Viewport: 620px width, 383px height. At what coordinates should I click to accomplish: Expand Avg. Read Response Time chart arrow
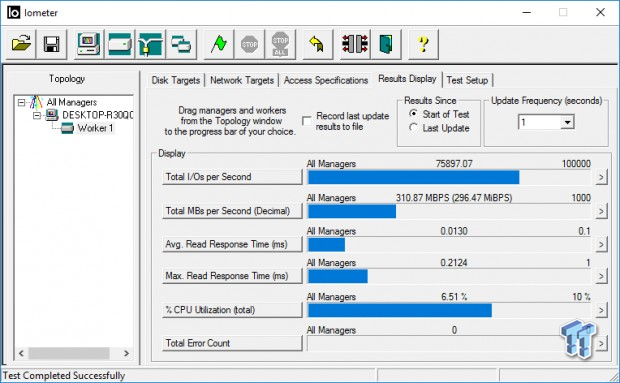click(601, 245)
